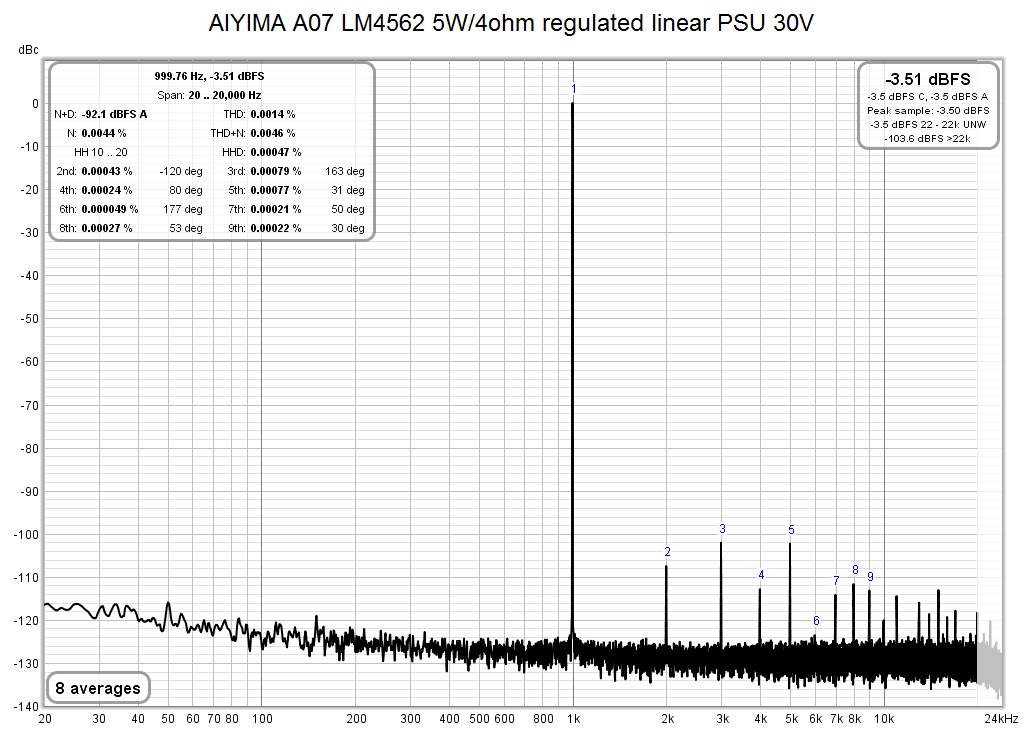Click the N value 0.0044 %
The height and width of the screenshot is (730, 1024).
tap(104, 133)
